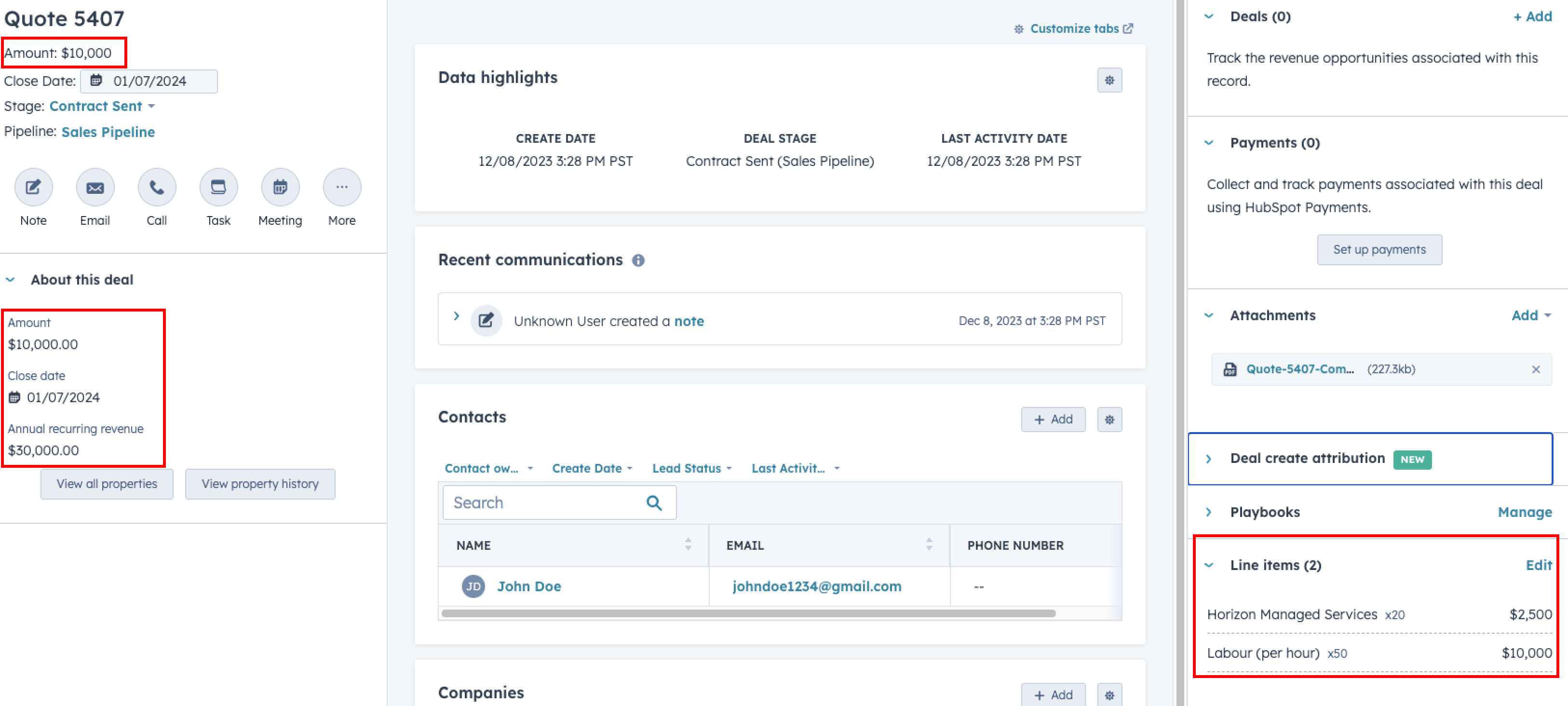Click View property history button
The image size is (1568, 706).
(260, 484)
